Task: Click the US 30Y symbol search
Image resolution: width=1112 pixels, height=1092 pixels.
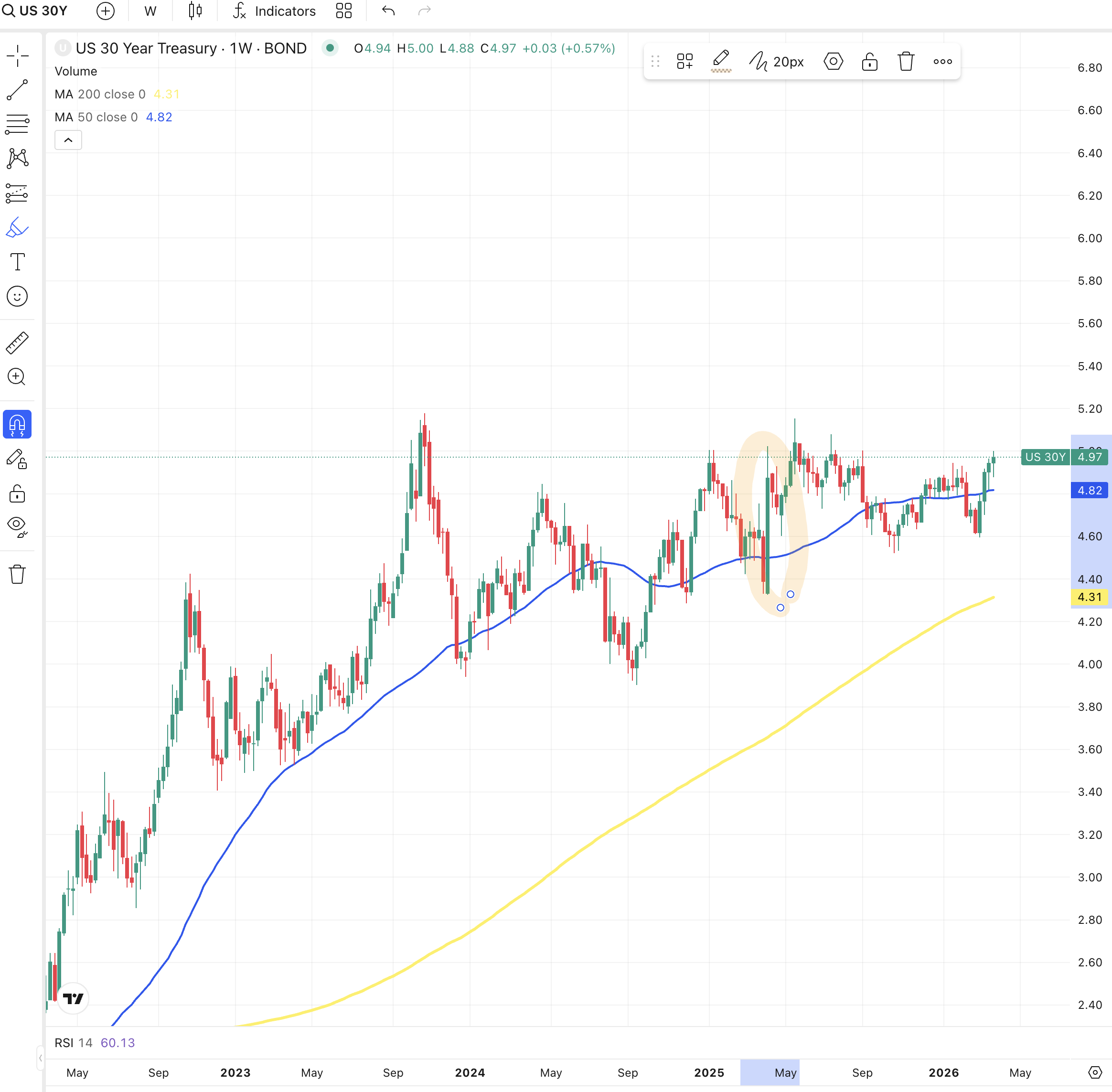Action: (x=35, y=11)
